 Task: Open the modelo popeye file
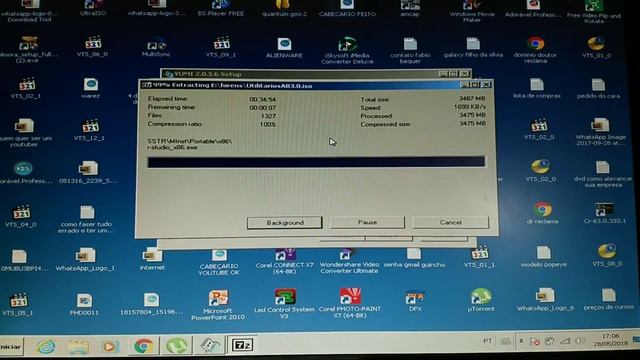click(x=543, y=257)
